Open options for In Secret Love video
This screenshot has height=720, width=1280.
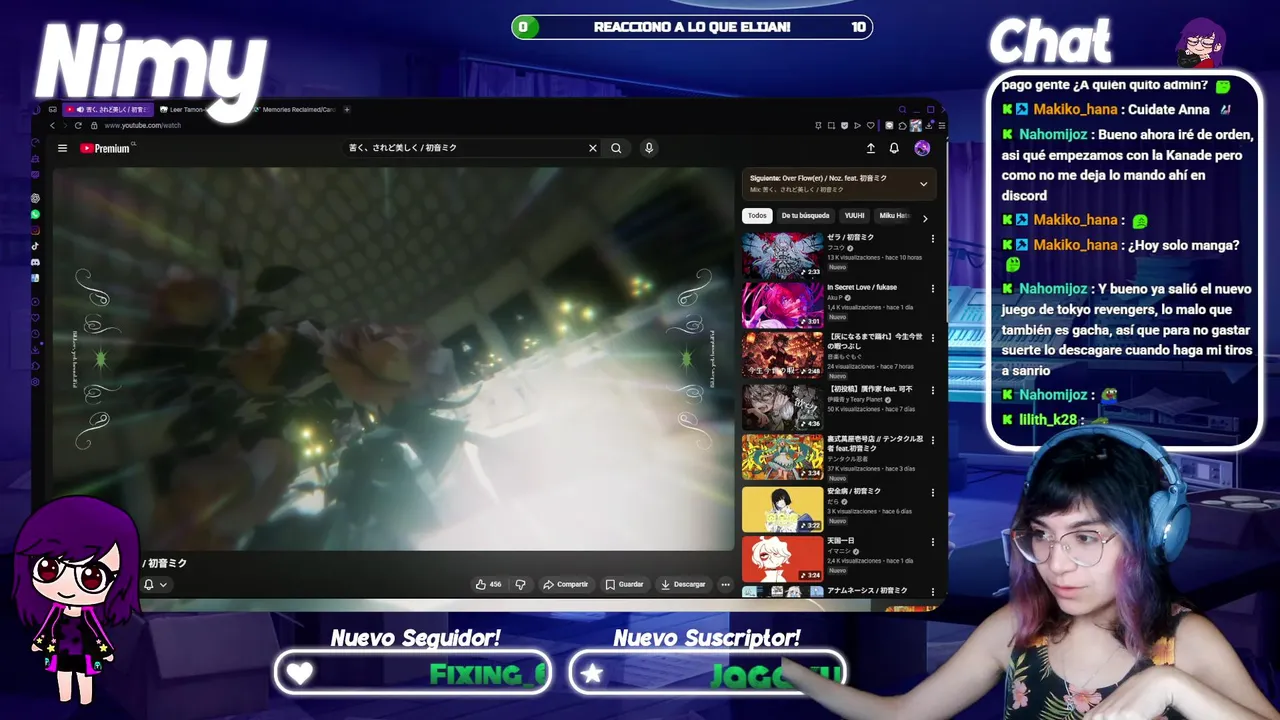(x=933, y=289)
